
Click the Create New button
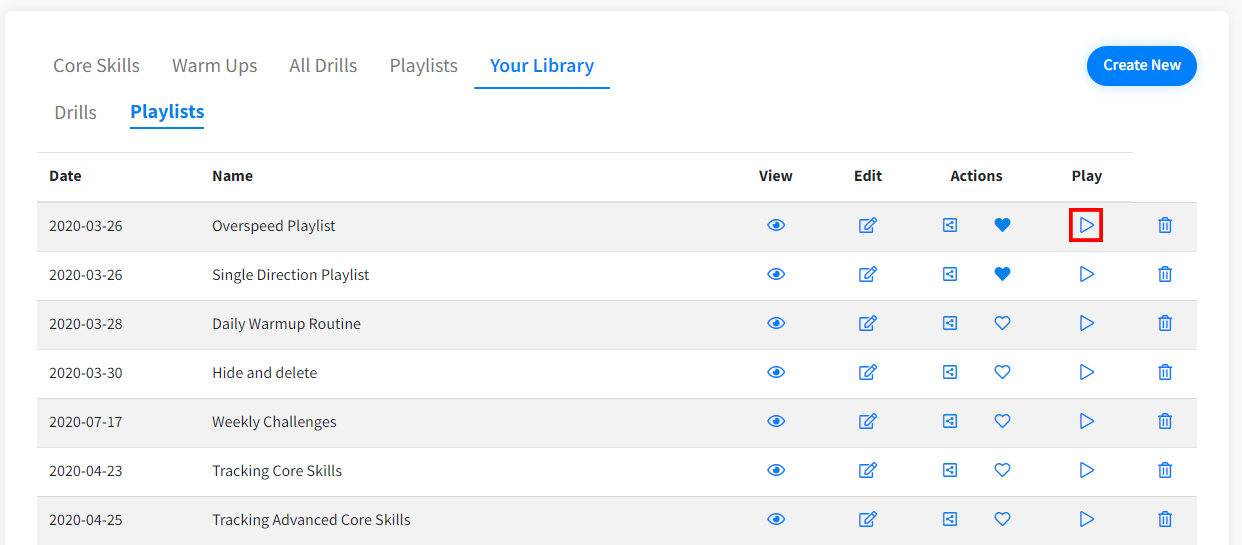(1141, 65)
